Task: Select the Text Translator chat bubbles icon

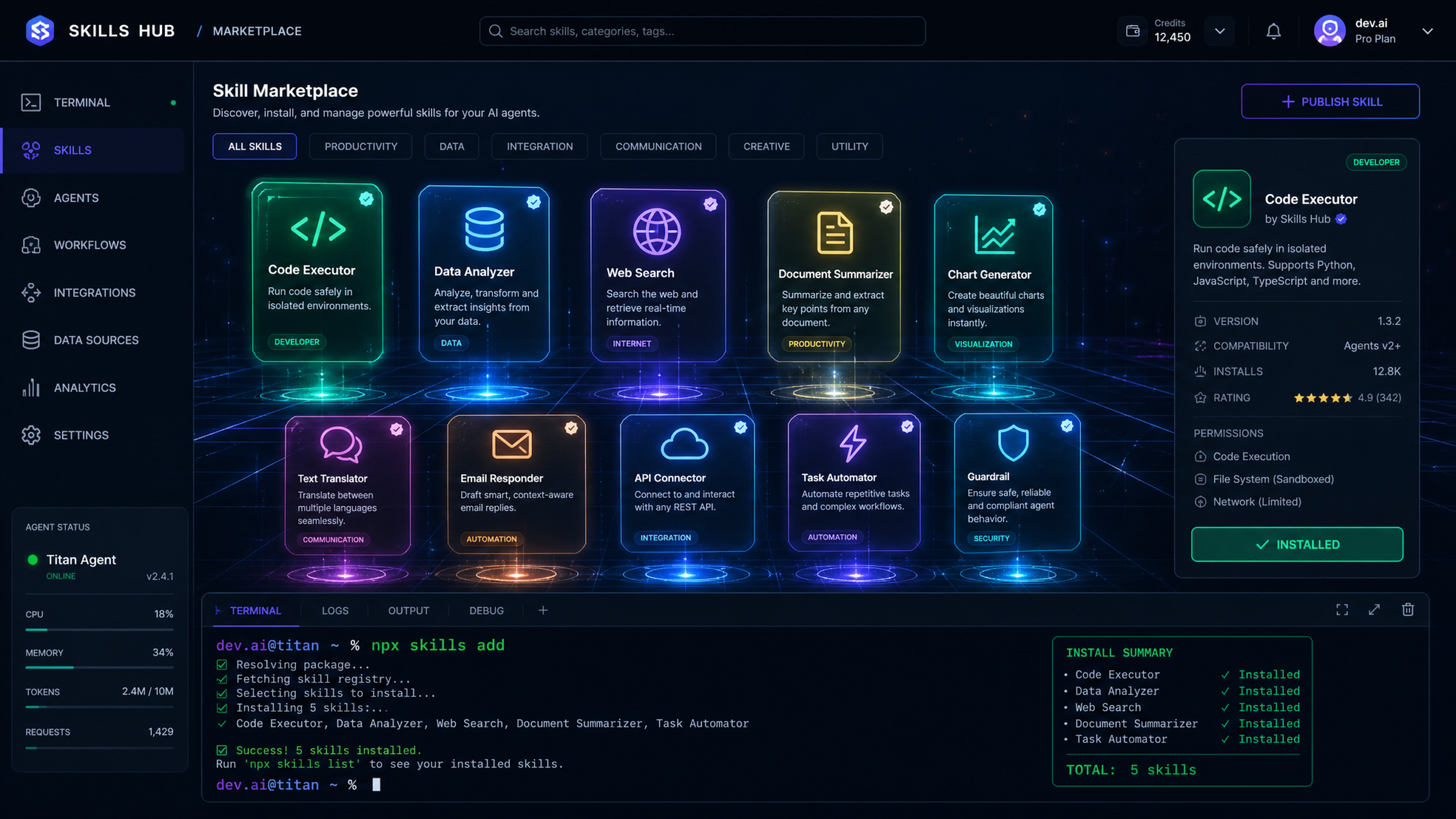Action: pos(341,444)
